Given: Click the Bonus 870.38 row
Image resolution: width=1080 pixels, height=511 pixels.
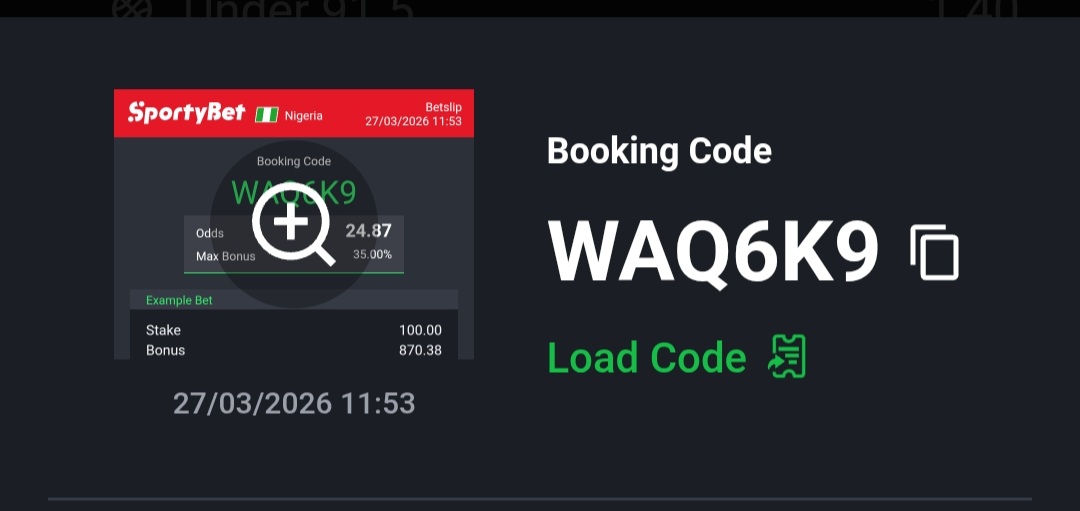Looking at the screenshot, I should tap(294, 350).
